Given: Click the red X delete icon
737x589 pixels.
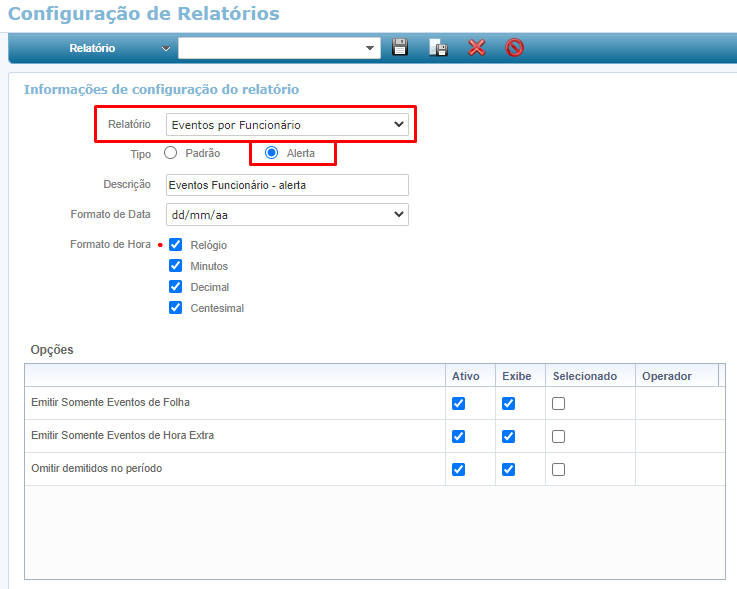Looking at the screenshot, I should [477, 47].
